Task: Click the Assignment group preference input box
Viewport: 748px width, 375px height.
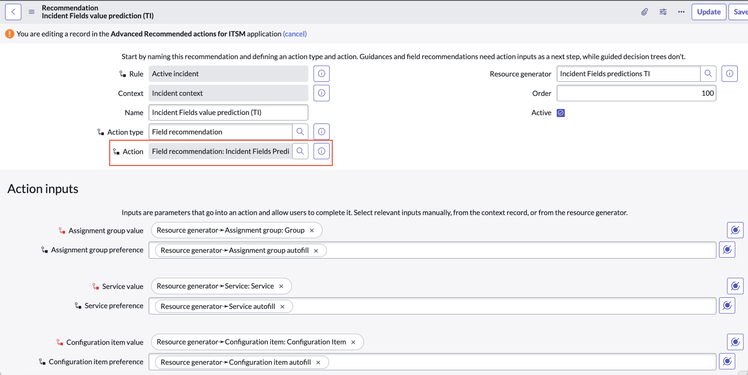Action: [432, 250]
